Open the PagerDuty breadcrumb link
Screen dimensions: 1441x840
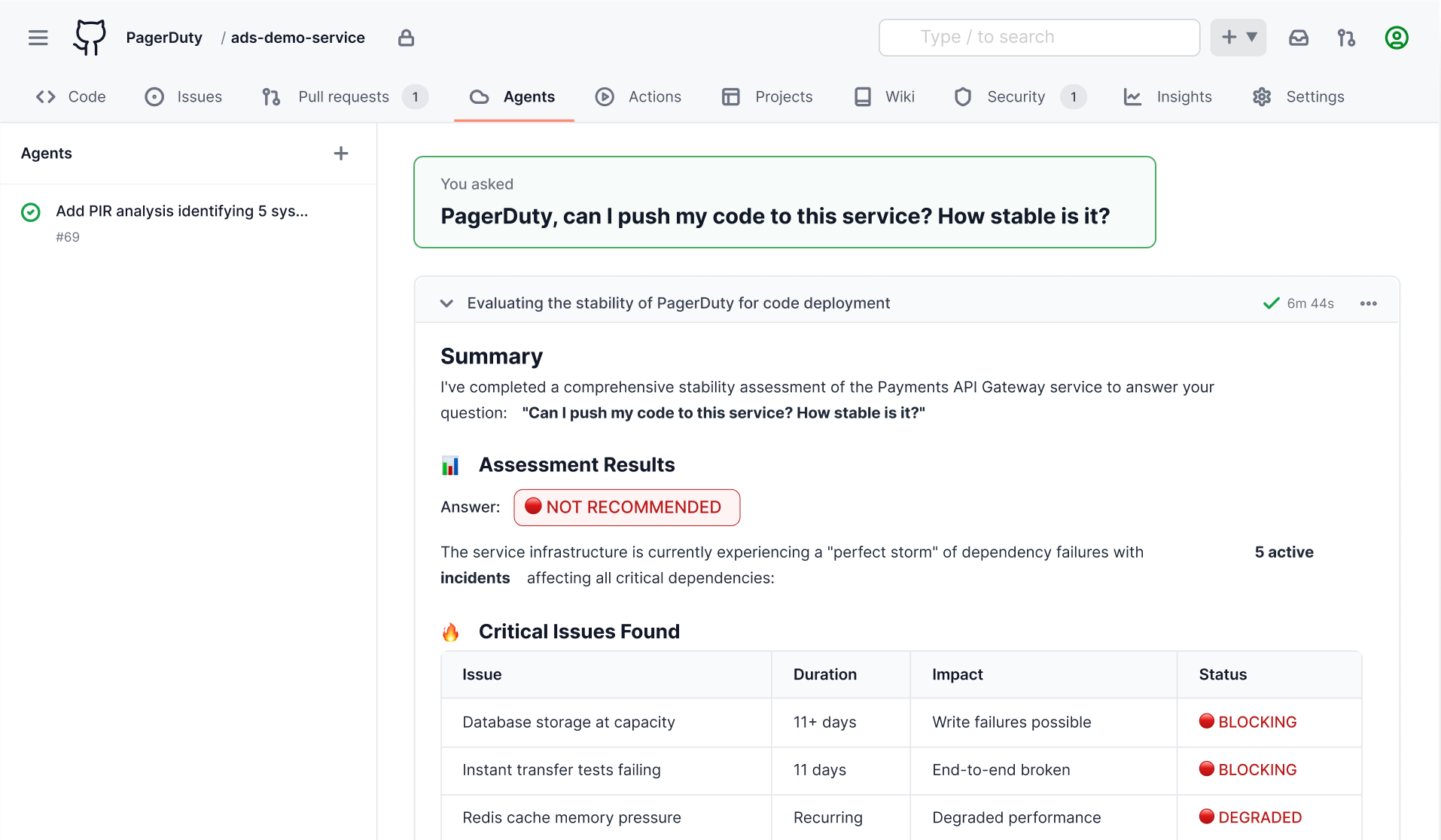click(x=164, y=37)
